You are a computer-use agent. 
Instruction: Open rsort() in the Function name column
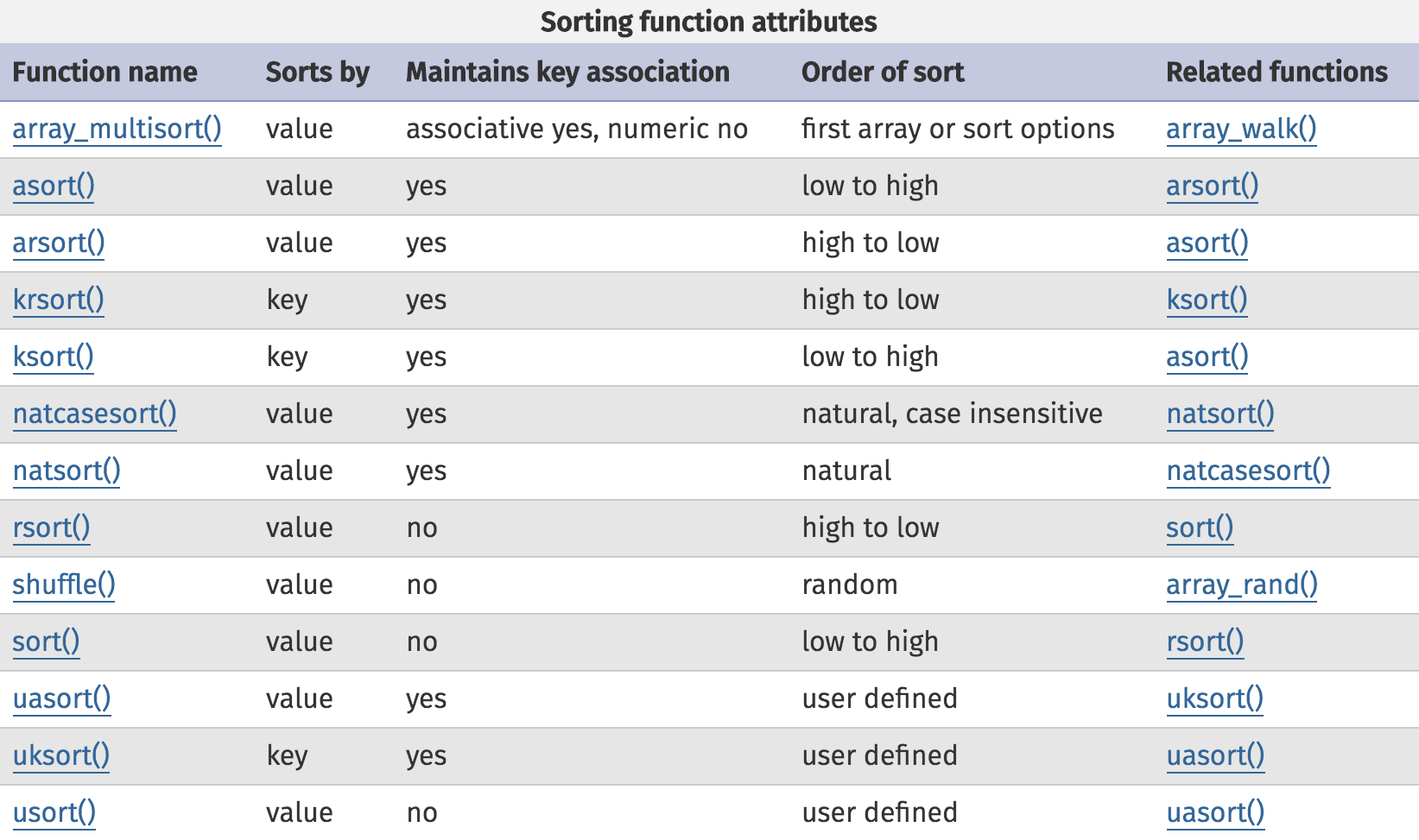[51, 527]
